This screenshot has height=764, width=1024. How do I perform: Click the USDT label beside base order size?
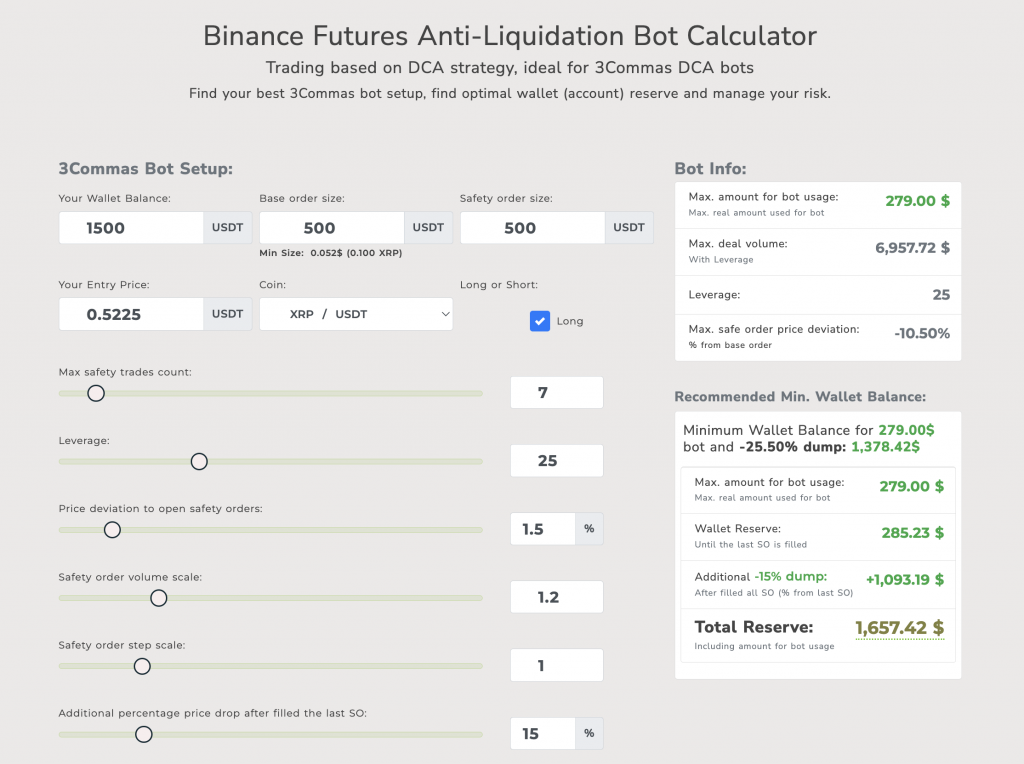(x=428, y=228)
